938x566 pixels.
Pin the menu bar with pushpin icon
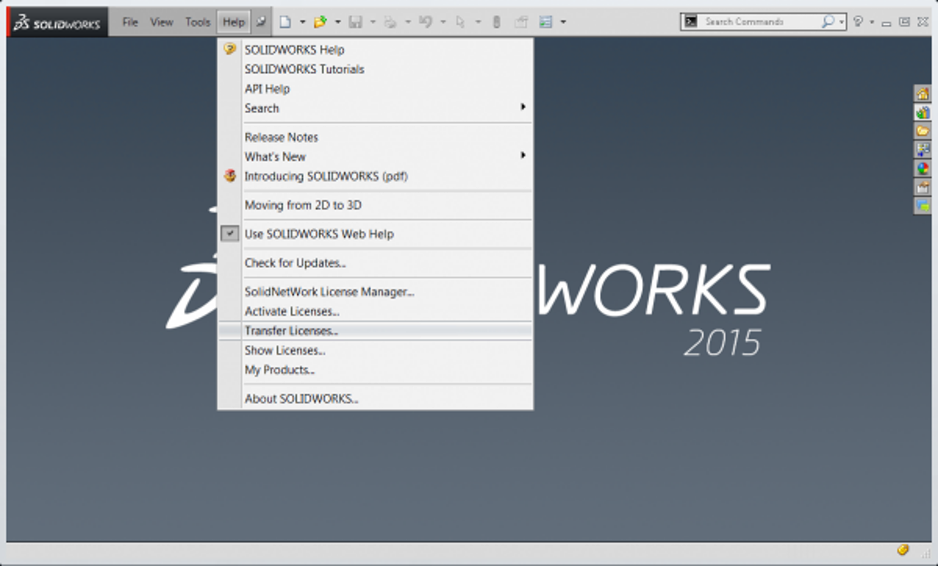pos(261,22)
